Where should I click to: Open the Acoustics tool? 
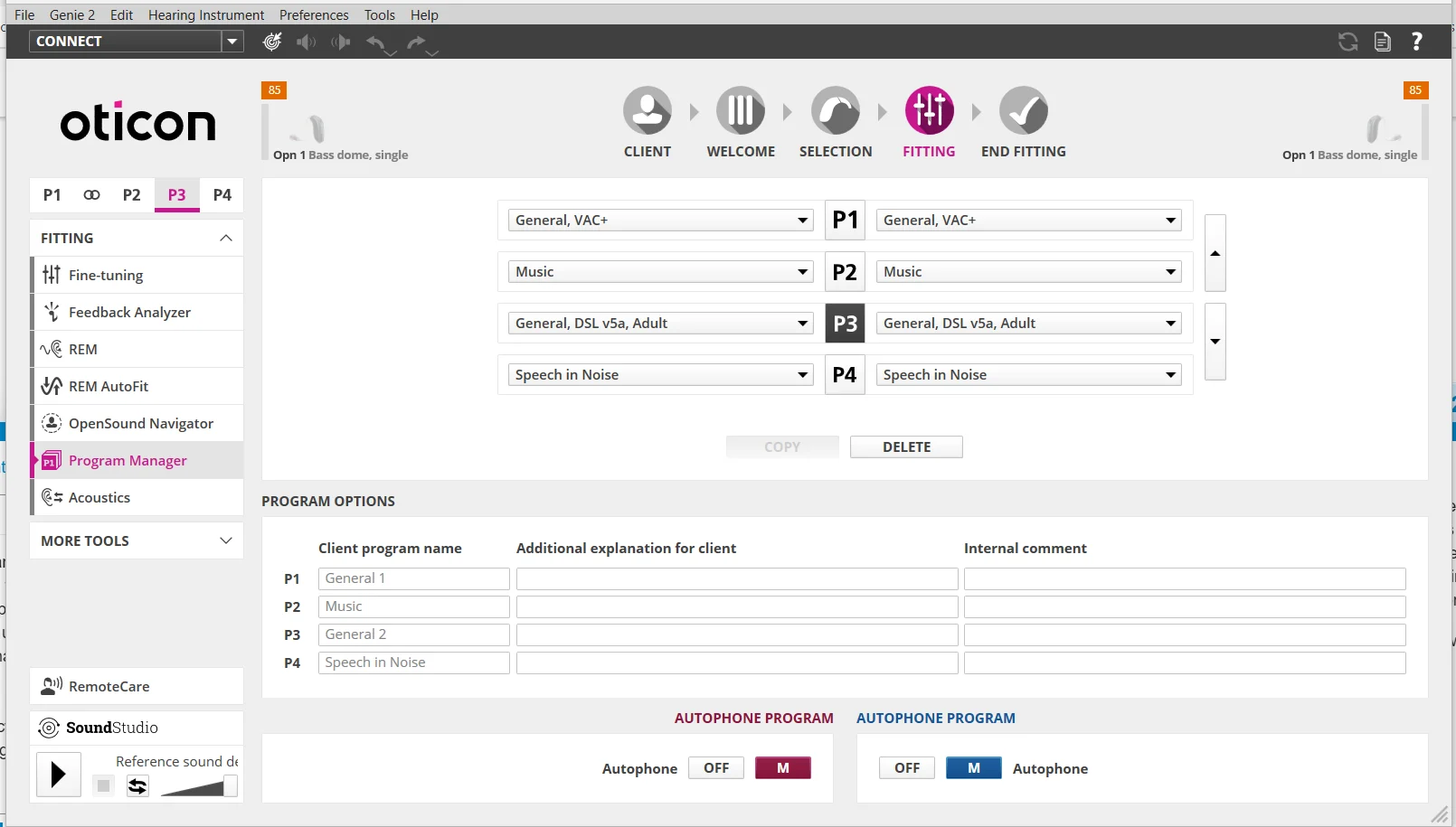(x=137, y=497)
